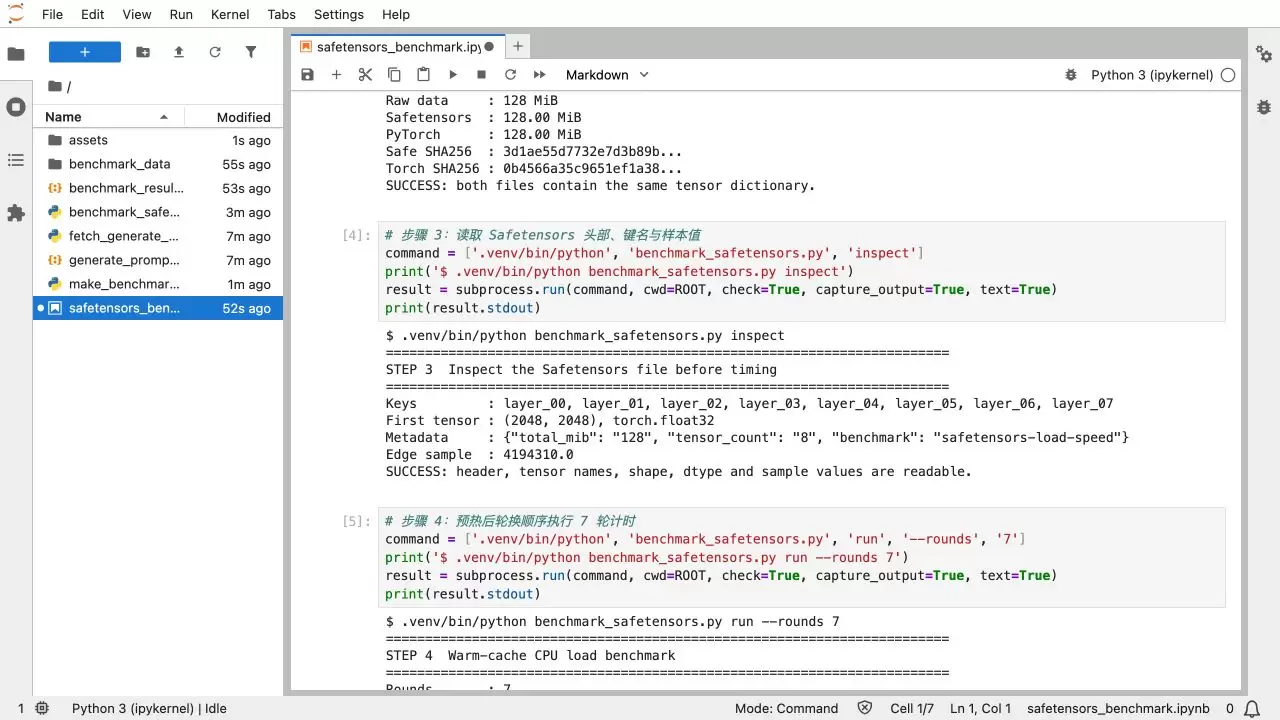
Task: Add a new tab with plus button
Action: pos(517,46)
